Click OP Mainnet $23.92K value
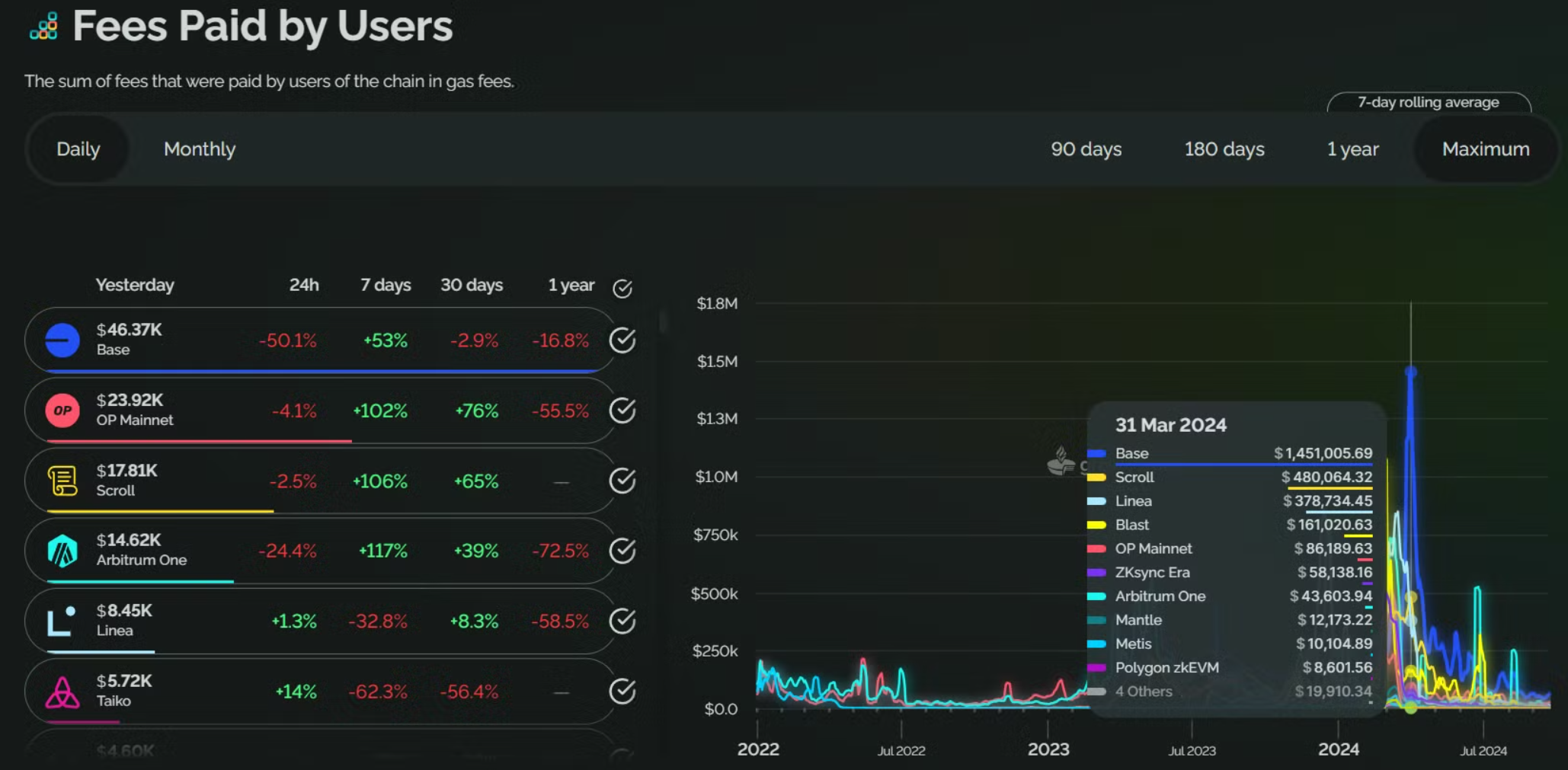This screenshot has width=1568, height=770. (130, 400)
